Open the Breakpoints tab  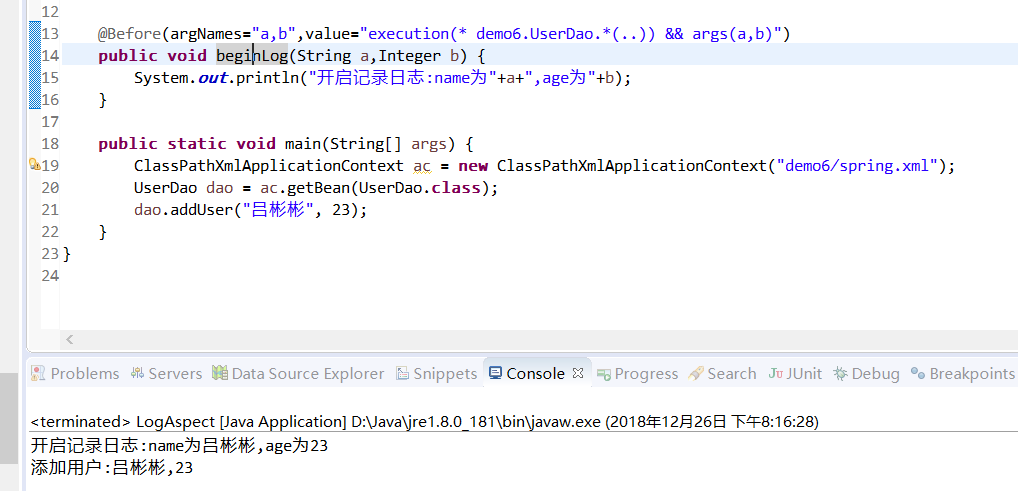(962, 373)
